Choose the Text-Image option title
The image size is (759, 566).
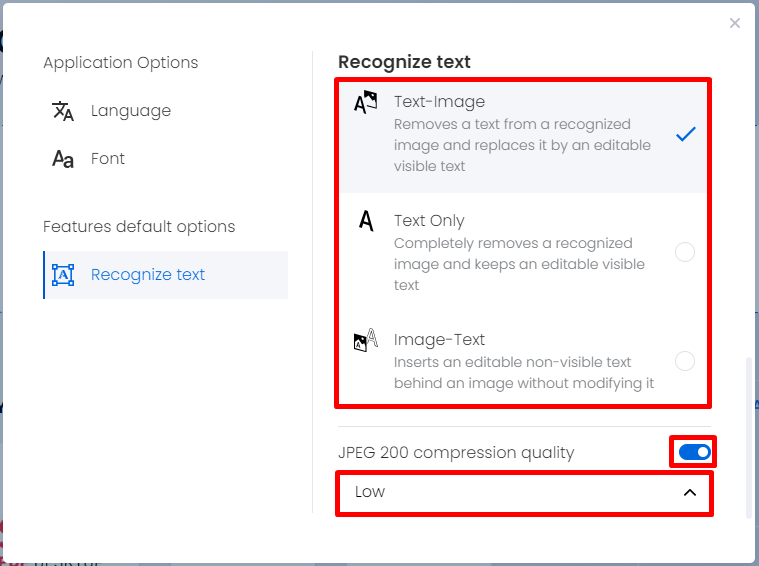tap(439, 102)
